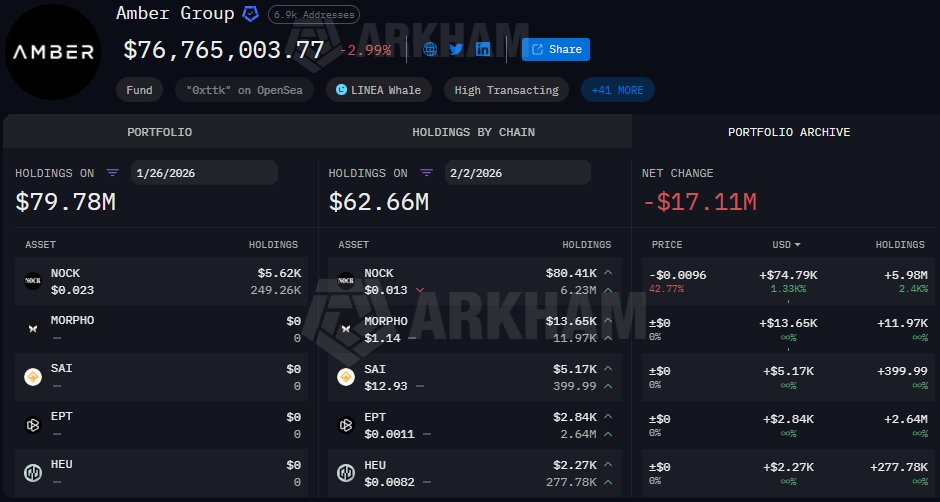Sort by USD column dropdown arrow
Image resolution: width=940 pixels, height=502 pixels.
pos(797,245)
